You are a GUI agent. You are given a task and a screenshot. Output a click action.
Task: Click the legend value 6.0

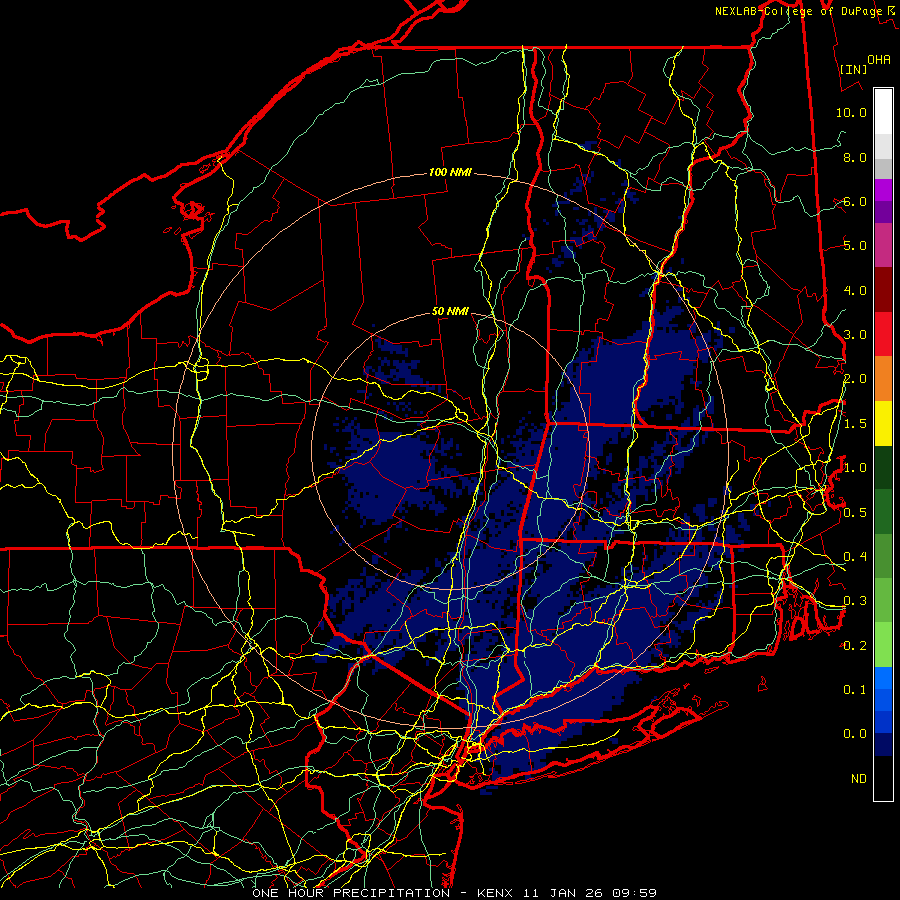[855, 201]
